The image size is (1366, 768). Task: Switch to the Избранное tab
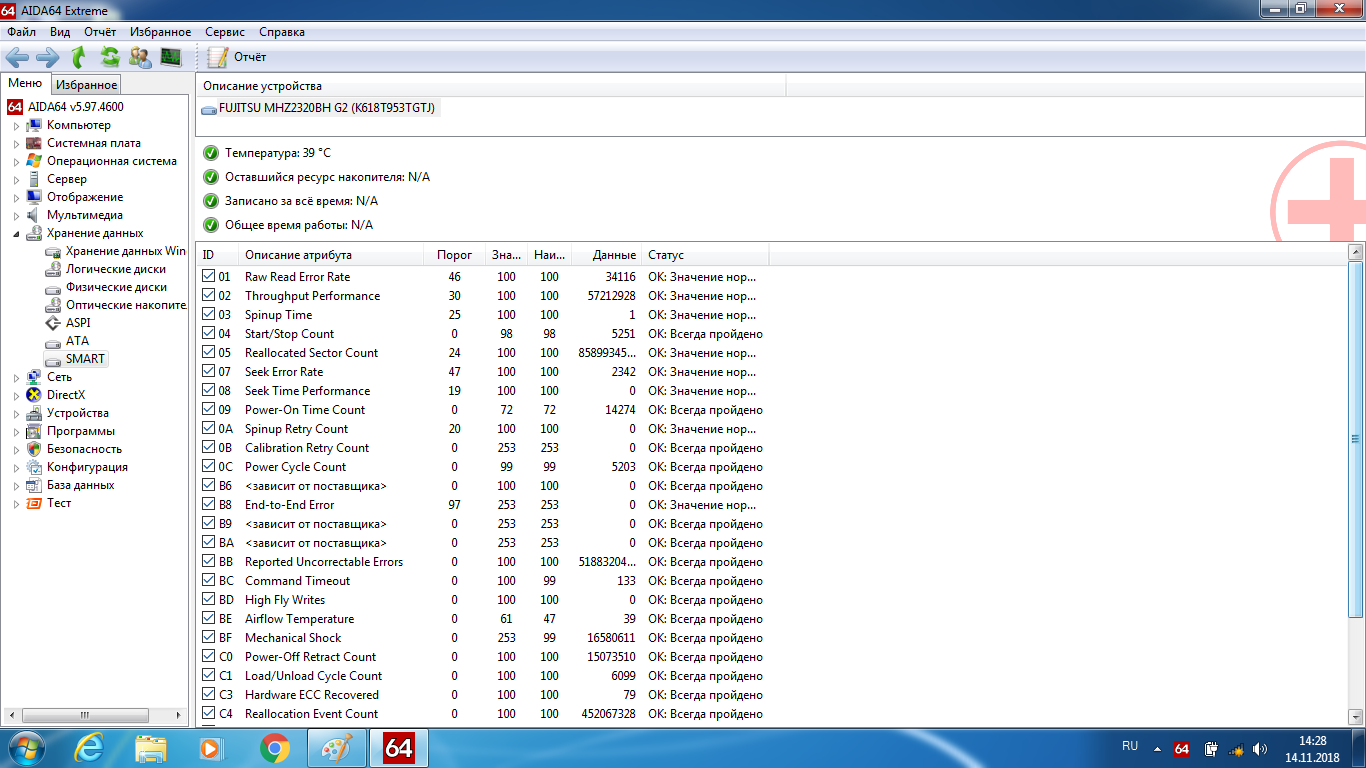86,85
